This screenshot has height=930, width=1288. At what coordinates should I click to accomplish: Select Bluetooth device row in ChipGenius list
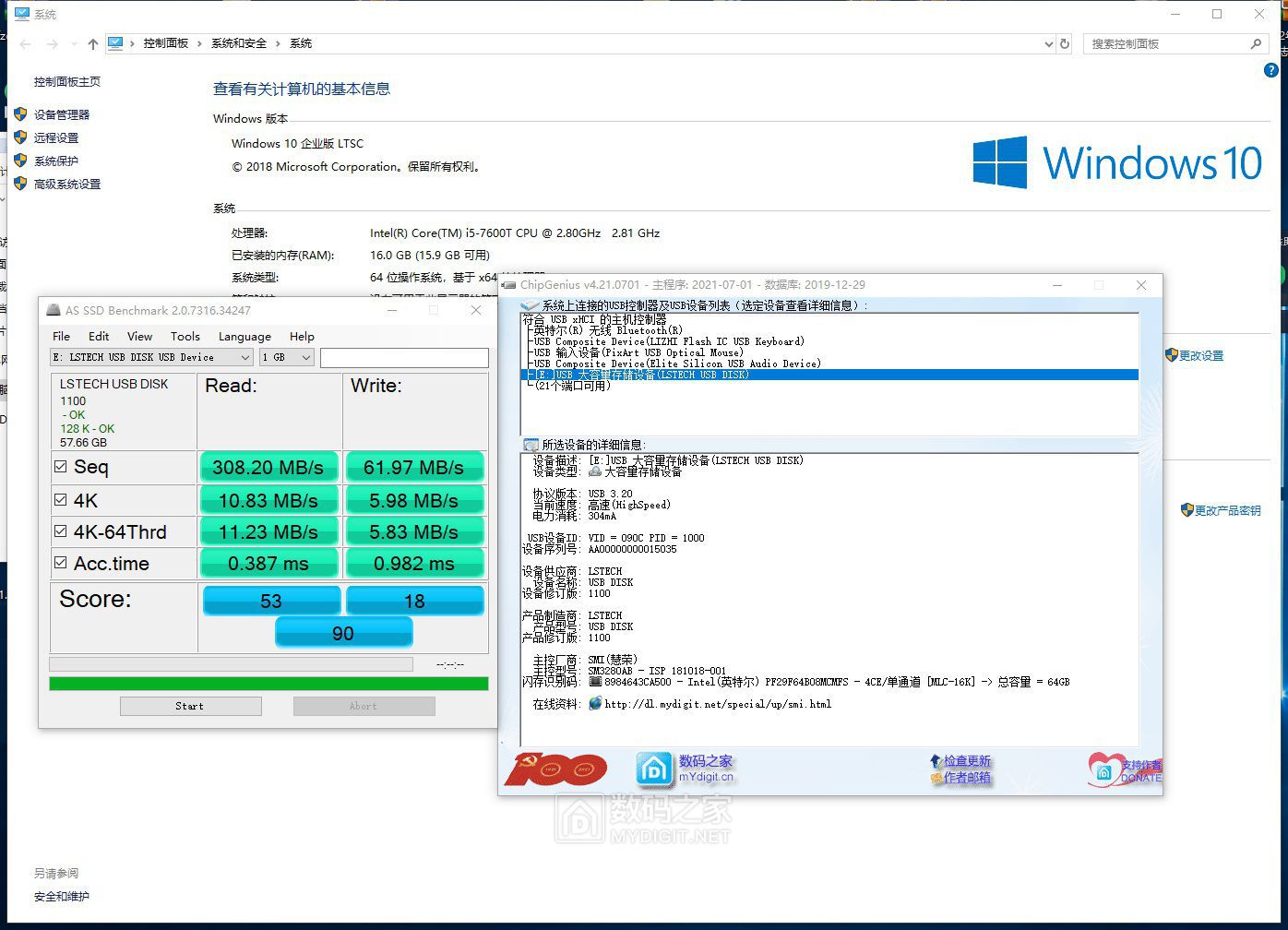click(606, 330)
